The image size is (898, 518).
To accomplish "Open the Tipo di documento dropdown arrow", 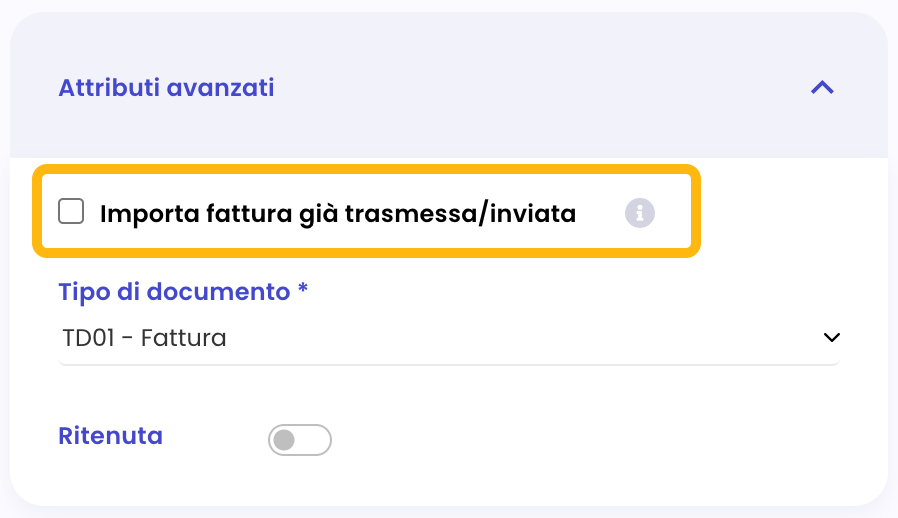I will [x=832, y=338].
